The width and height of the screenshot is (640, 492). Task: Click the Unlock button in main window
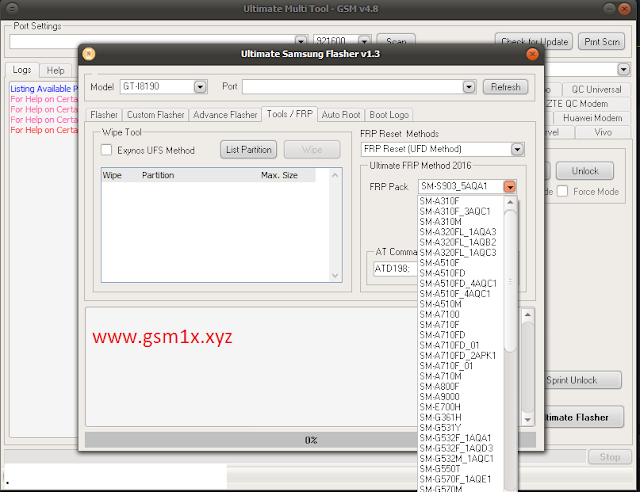point(584,171)
